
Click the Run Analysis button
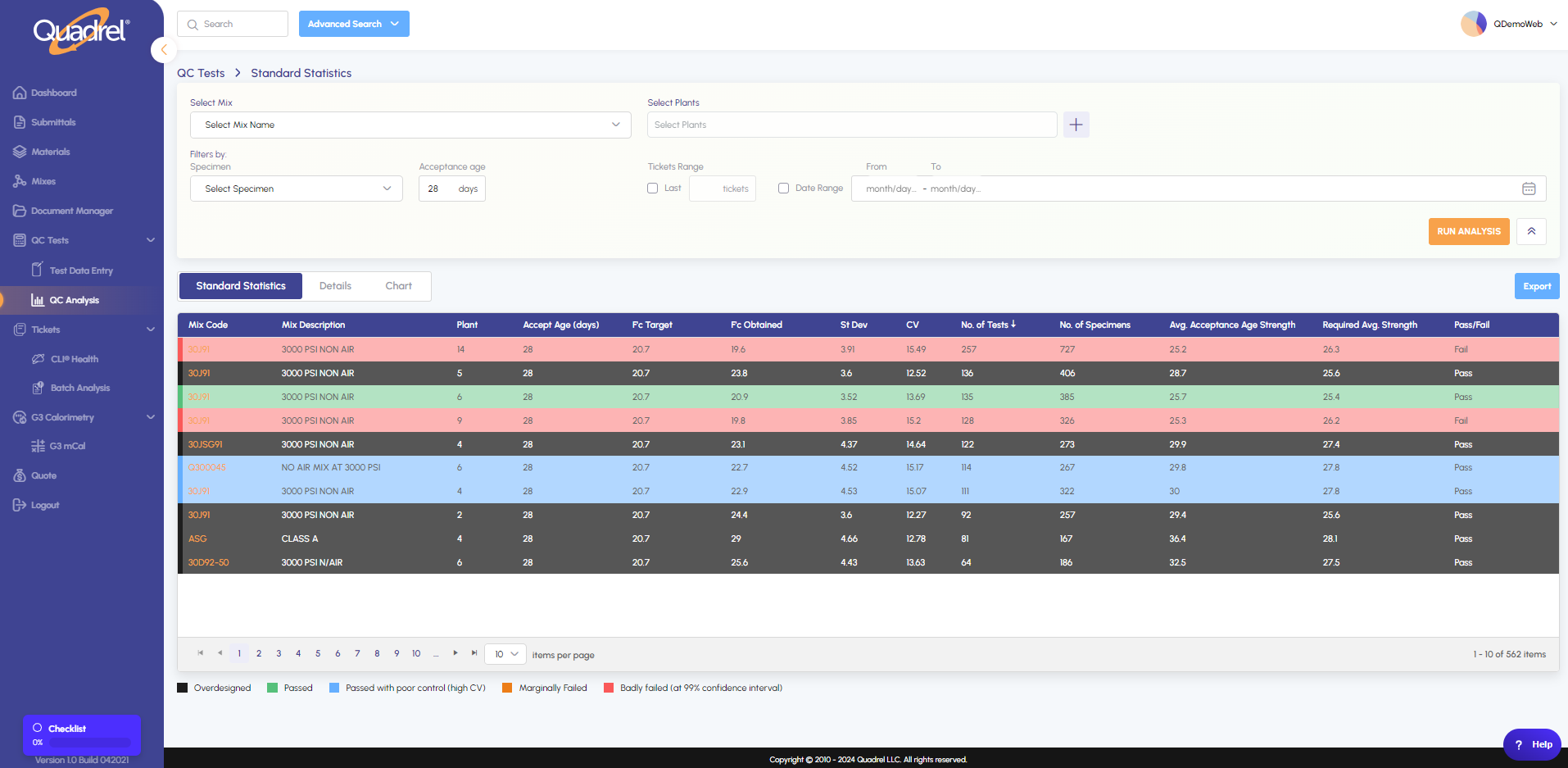[x=1468, y=231]
